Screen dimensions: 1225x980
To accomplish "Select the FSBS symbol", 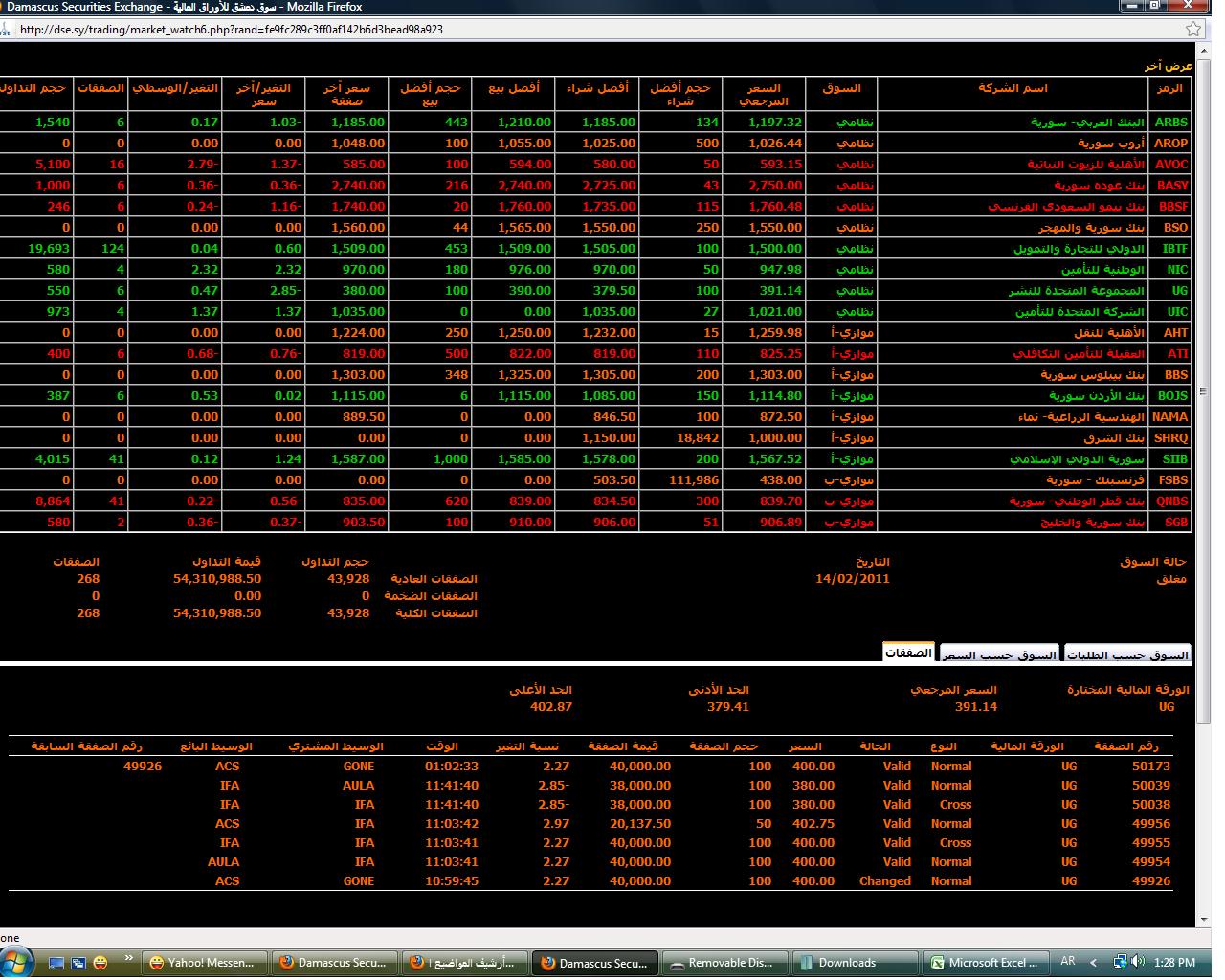I will tap(1172, 480).
